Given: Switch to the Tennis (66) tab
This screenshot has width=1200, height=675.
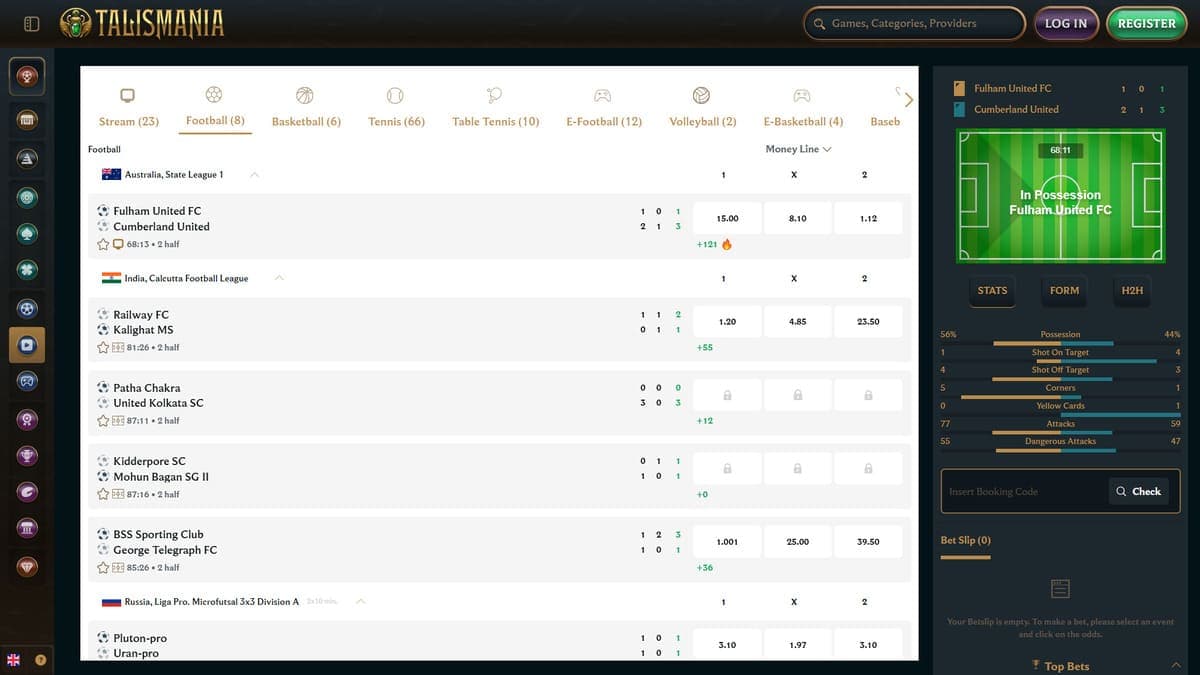Looking at the screenshot, I should [396, 109].
